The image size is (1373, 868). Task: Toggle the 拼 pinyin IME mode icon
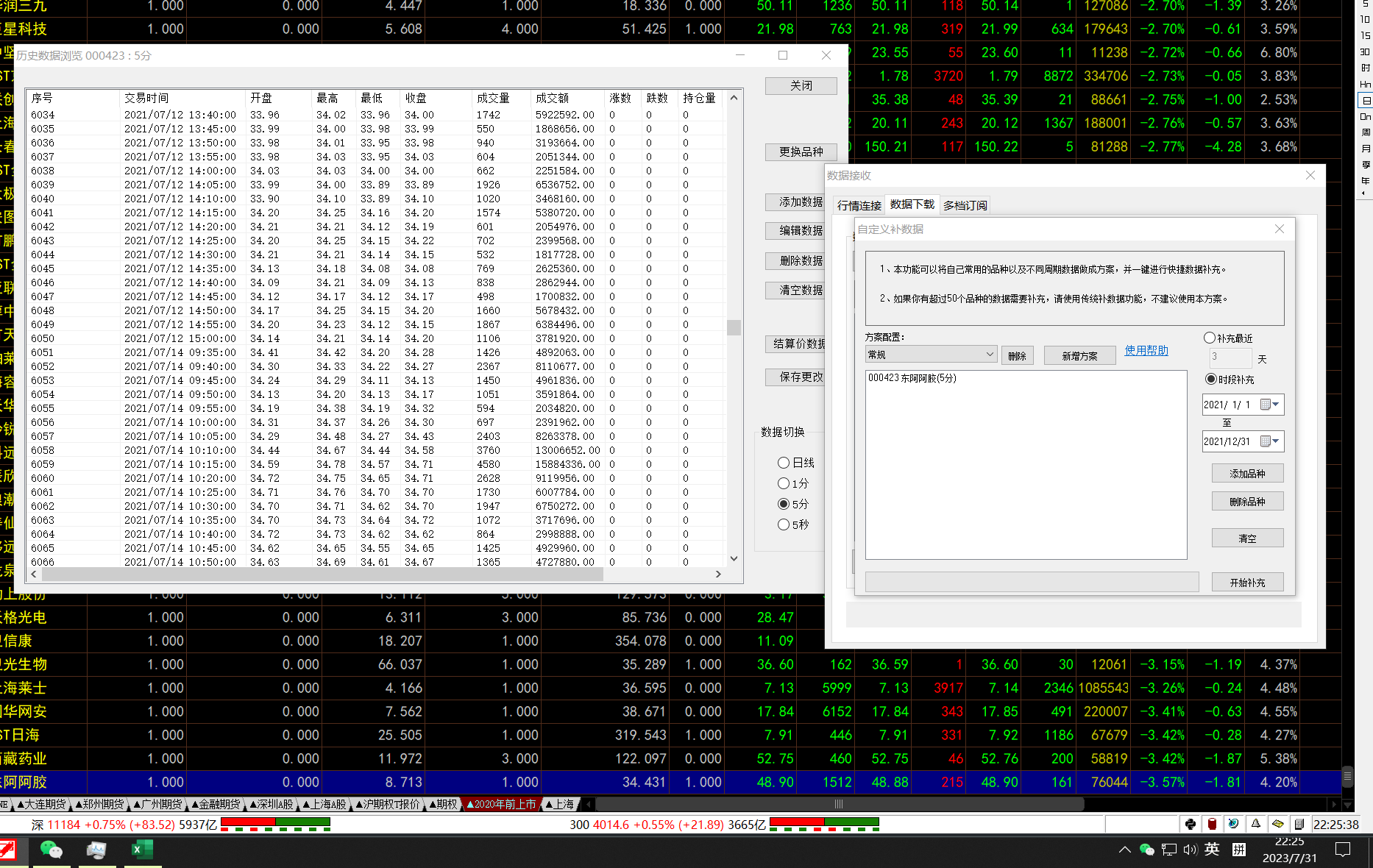(1239, 850)
